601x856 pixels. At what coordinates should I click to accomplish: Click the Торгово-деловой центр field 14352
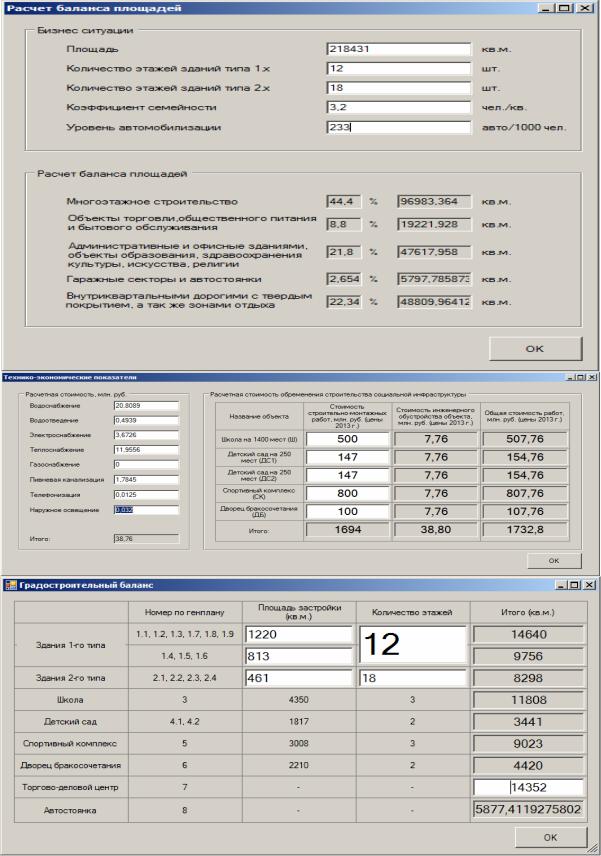click(528, 787)
